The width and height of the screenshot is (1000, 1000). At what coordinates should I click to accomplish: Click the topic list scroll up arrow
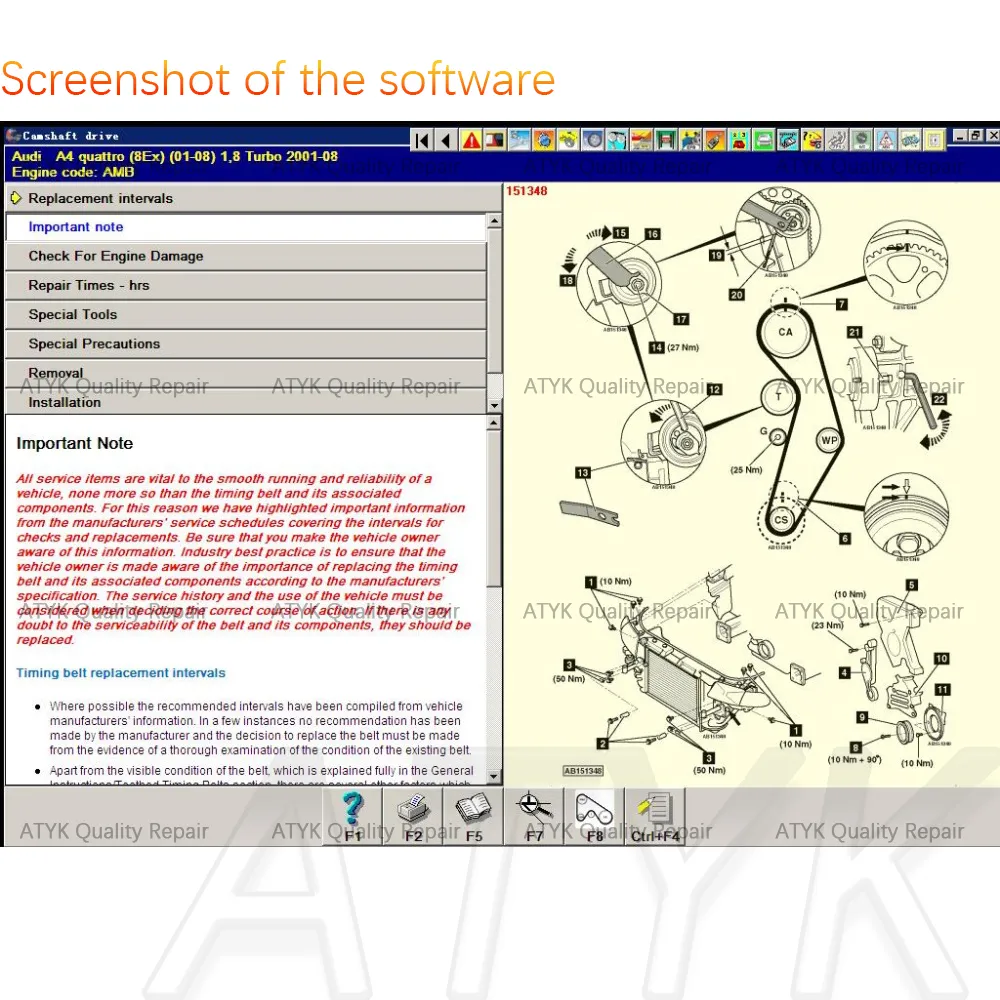(494, 221)
